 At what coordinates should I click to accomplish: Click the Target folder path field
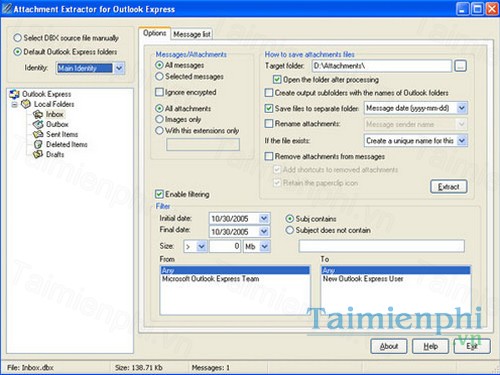[382, 66]
